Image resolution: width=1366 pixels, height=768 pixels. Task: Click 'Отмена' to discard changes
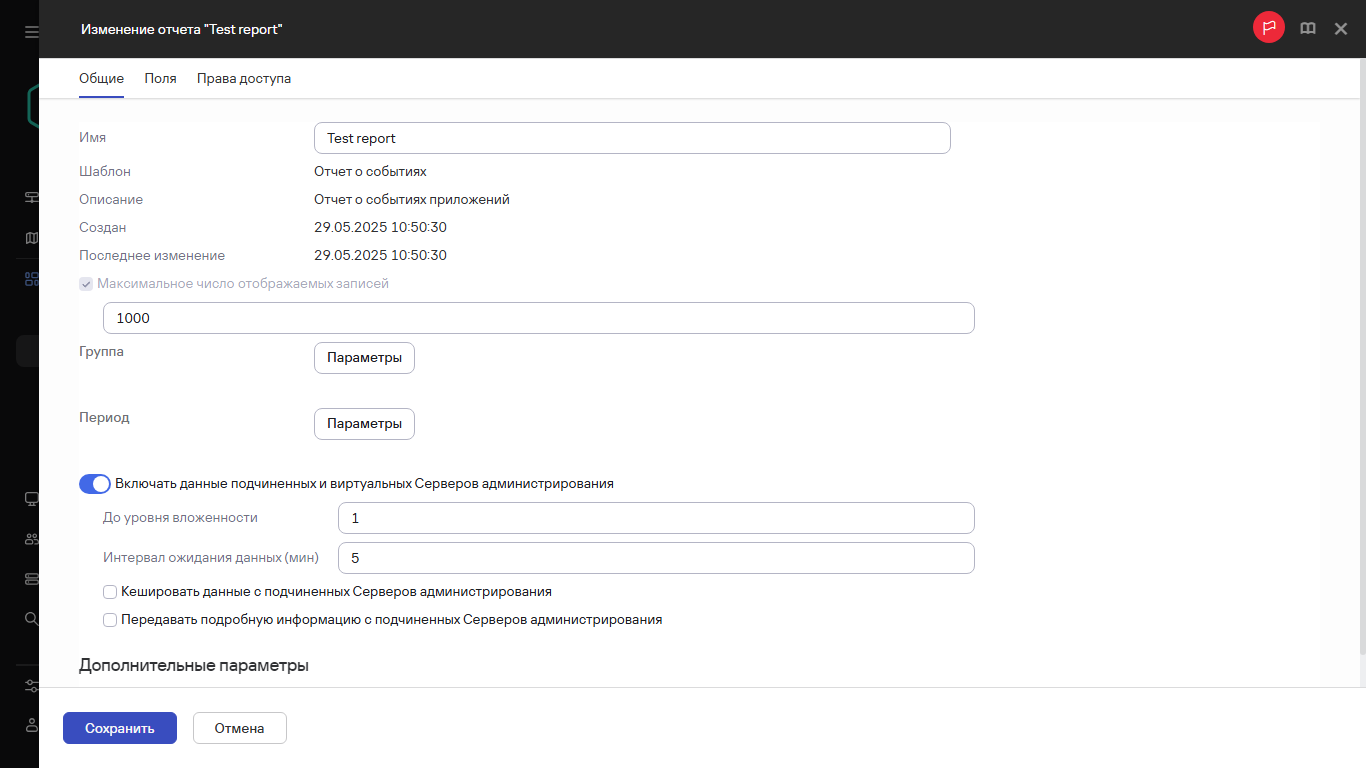[239, 728]
